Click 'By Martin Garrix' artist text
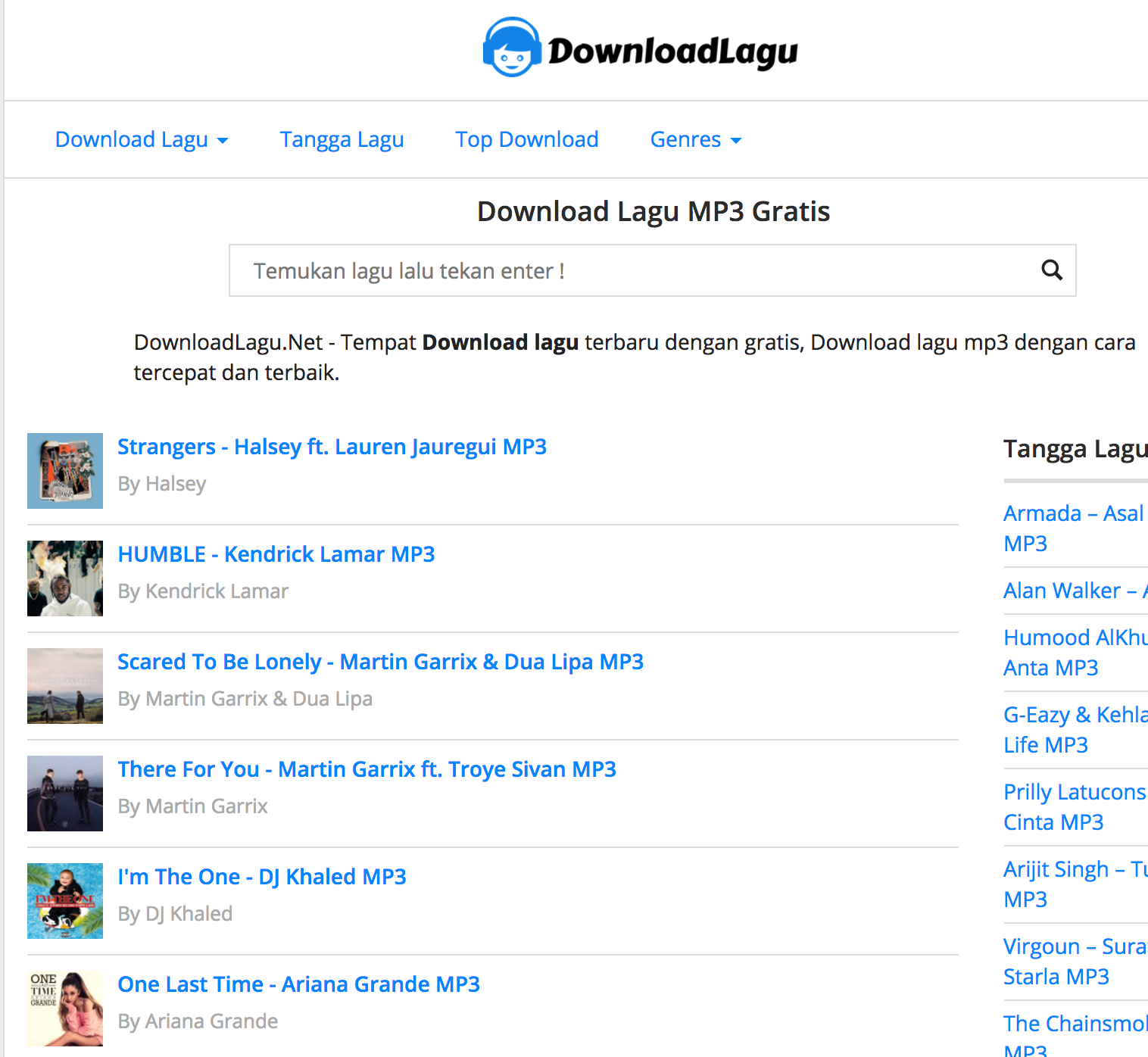The width and height of the screenshot is (1148, 1057). 193,806
